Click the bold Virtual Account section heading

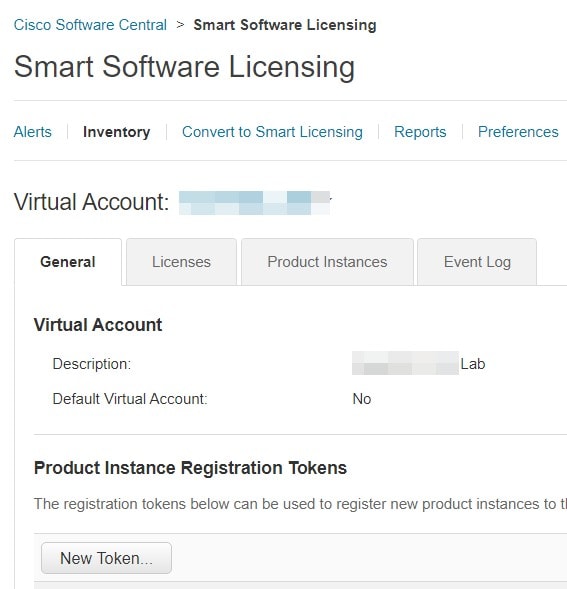point(98,325)
